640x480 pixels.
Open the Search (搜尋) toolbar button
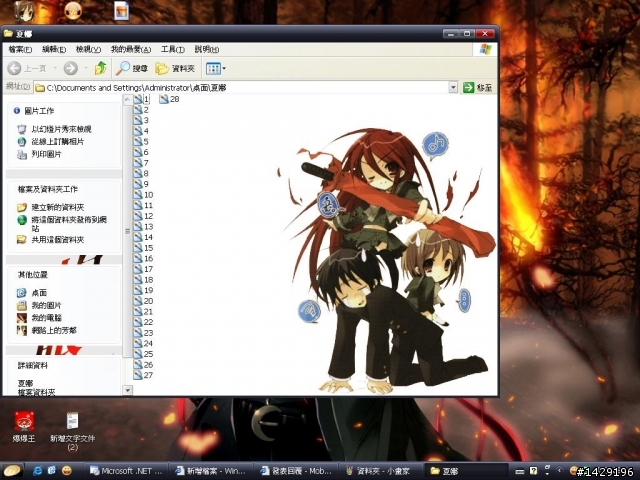click(x=131, y=68)
